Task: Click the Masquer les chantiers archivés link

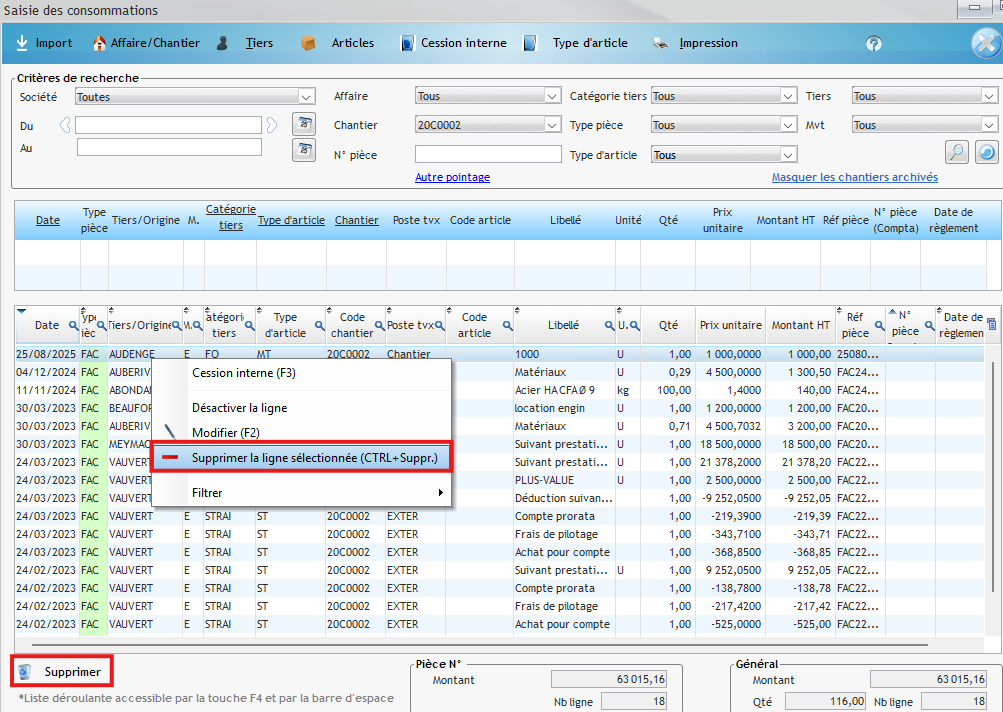Action: 854,177
